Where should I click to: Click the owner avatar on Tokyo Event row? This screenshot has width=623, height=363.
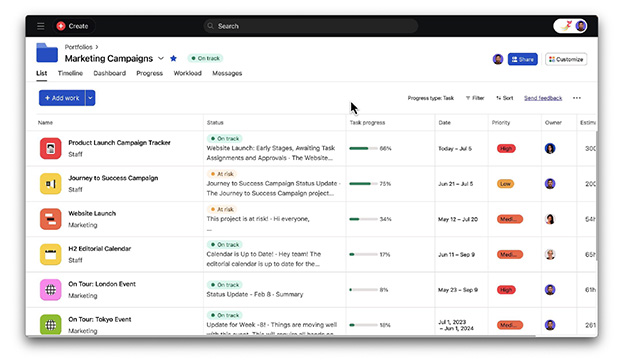tap(549, 325)
